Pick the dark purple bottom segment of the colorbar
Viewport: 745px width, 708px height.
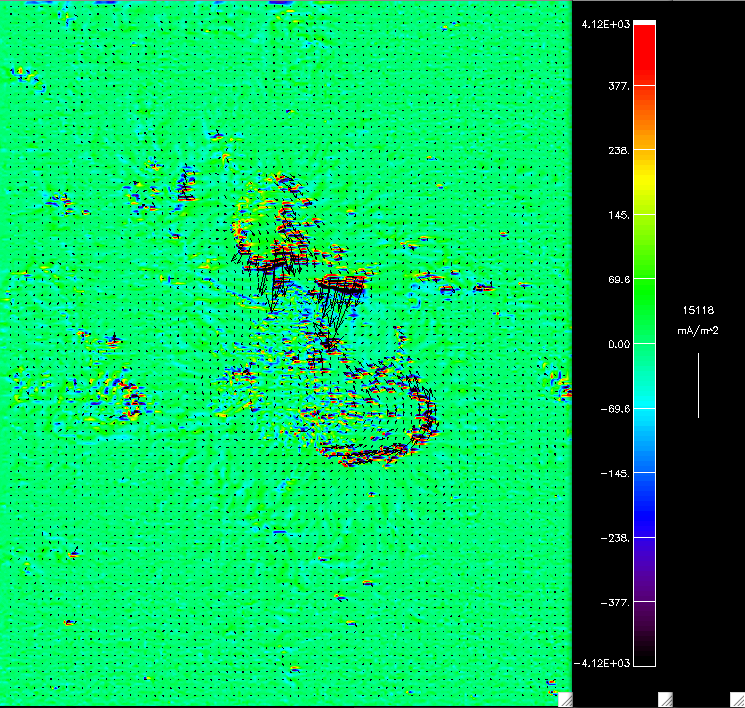point(644,634)
